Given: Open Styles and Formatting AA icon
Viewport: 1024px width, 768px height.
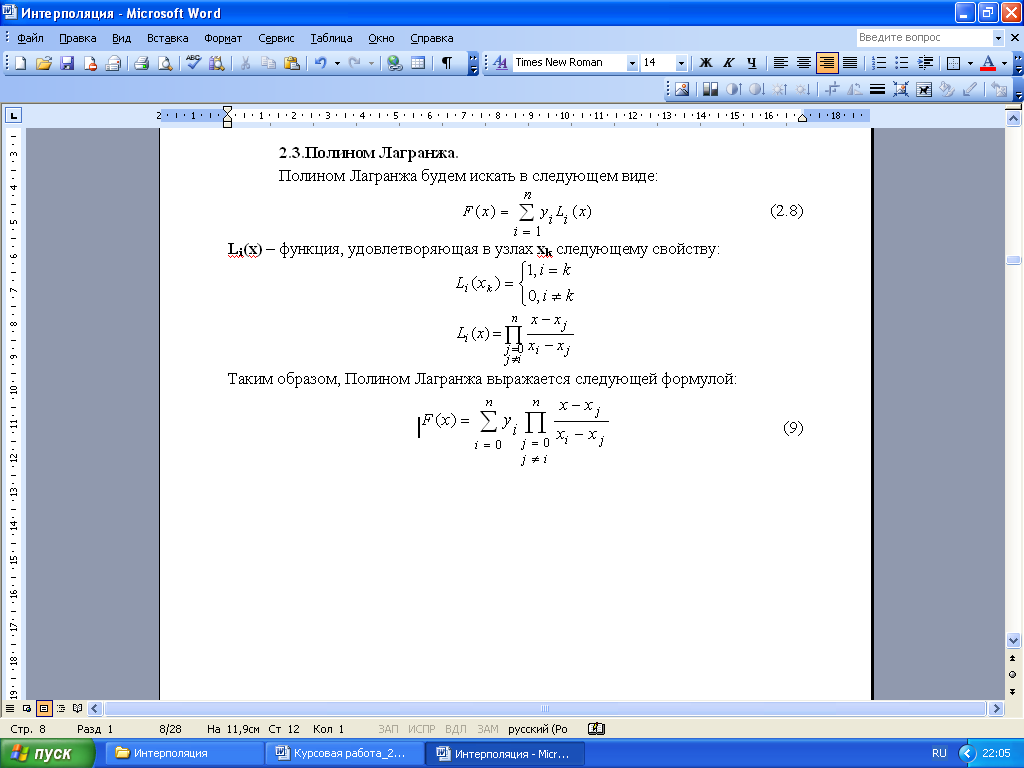Looking at the screenshot, I should pyautogui.click(x=500, y=63).
